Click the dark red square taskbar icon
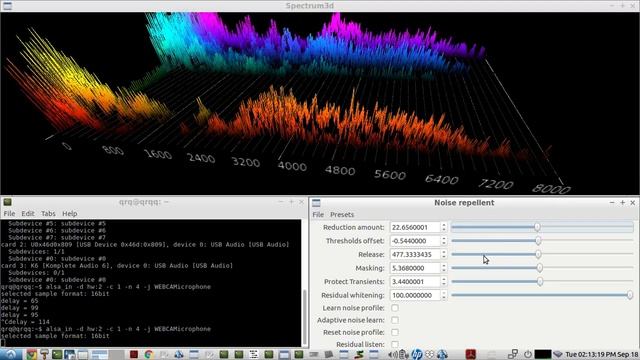 tap(133, 354)
